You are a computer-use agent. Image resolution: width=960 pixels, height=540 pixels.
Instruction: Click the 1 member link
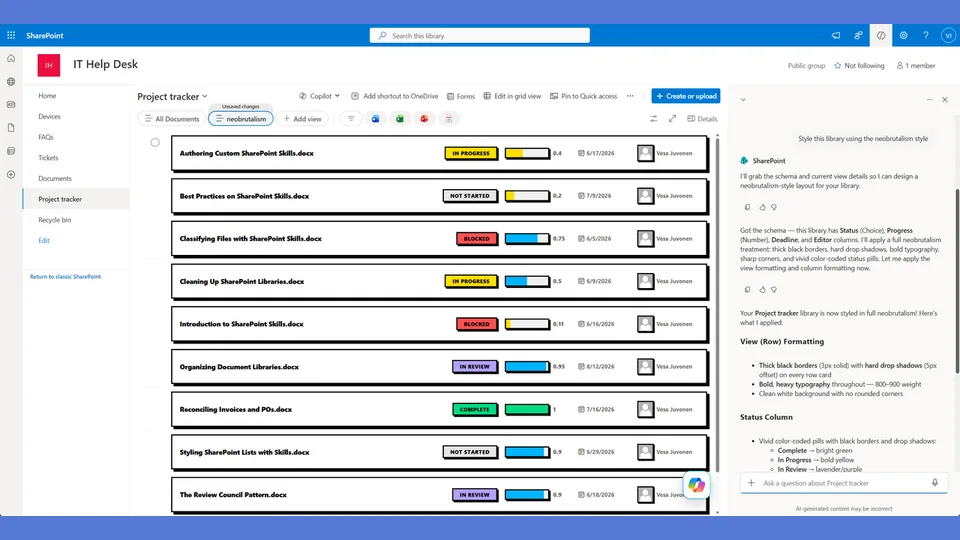pos(916,66)
